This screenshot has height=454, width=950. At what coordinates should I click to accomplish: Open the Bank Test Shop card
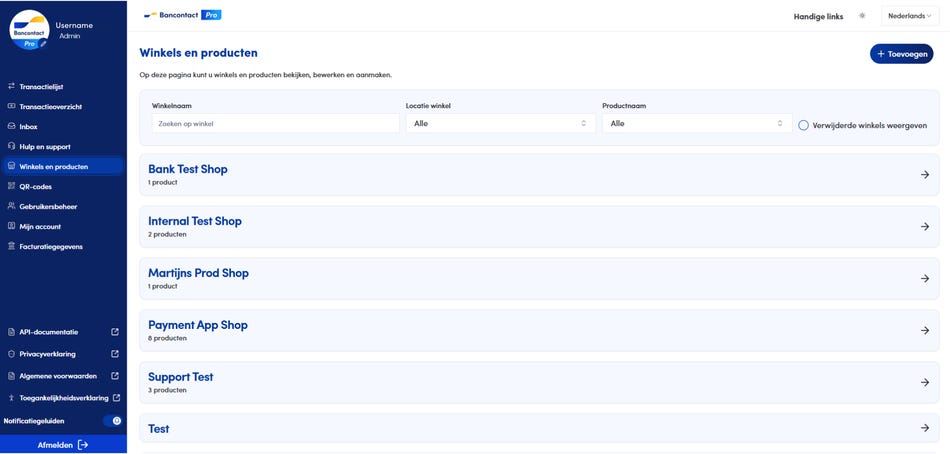539,175
